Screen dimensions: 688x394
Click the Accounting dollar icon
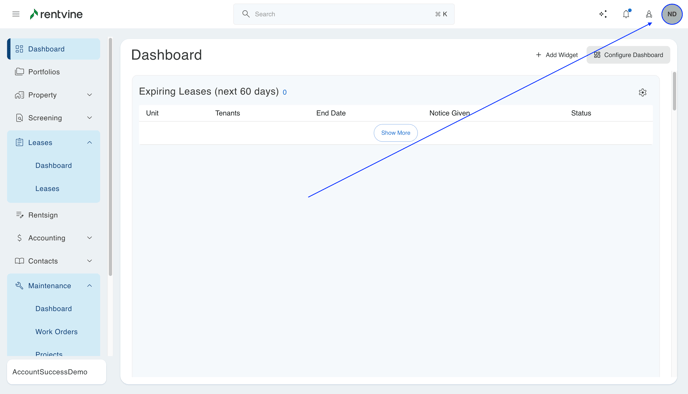pyautogui.click(x=19, y=238)
